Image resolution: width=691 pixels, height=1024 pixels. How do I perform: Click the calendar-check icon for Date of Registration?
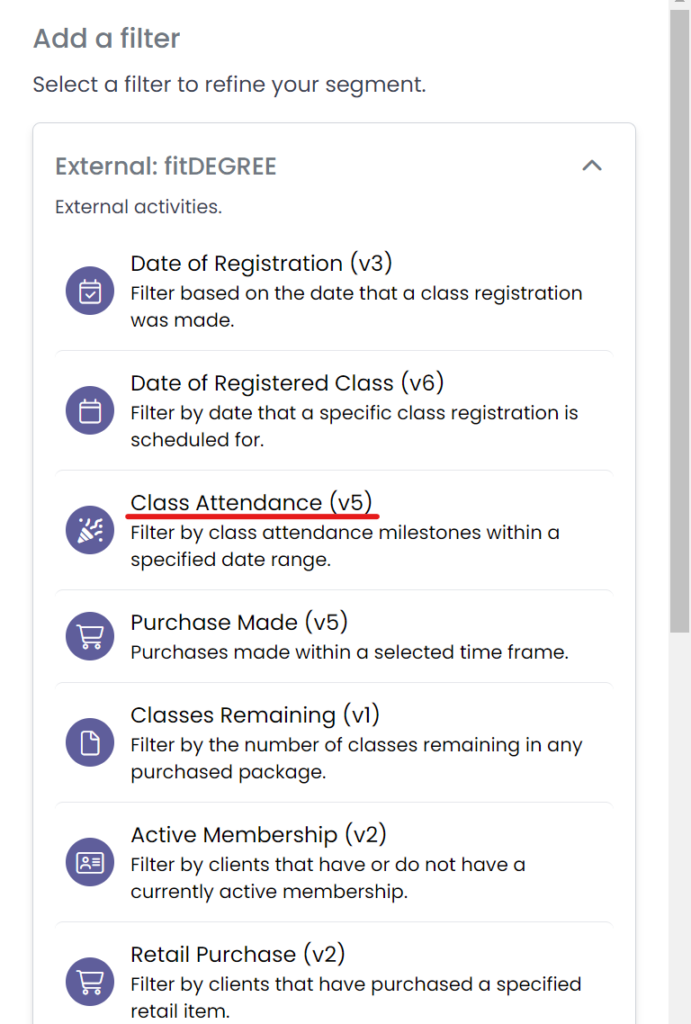90,292
